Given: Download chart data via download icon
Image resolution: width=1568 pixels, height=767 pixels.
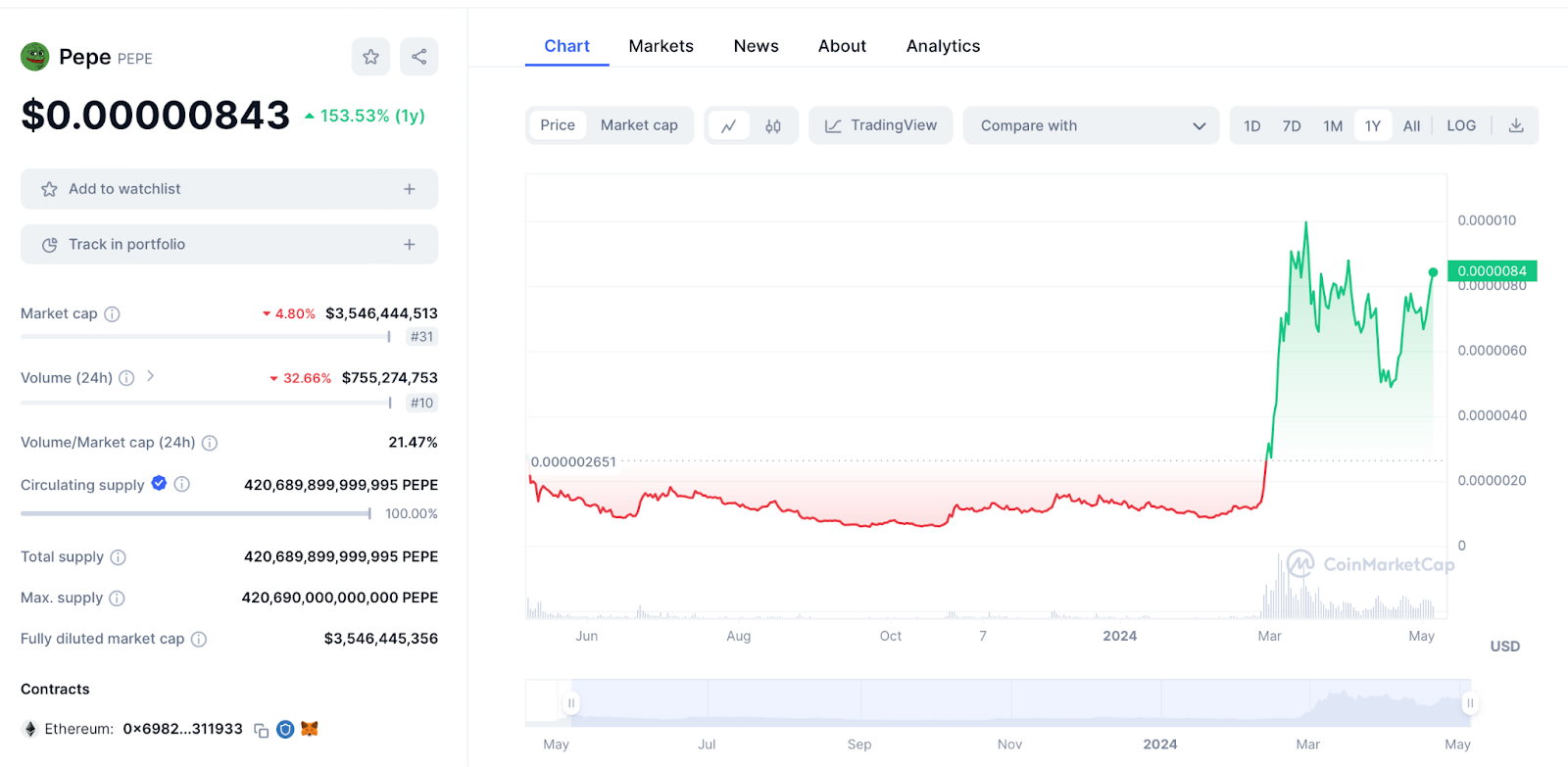Looking at the screenshot, I should [x=1516, y=125].
